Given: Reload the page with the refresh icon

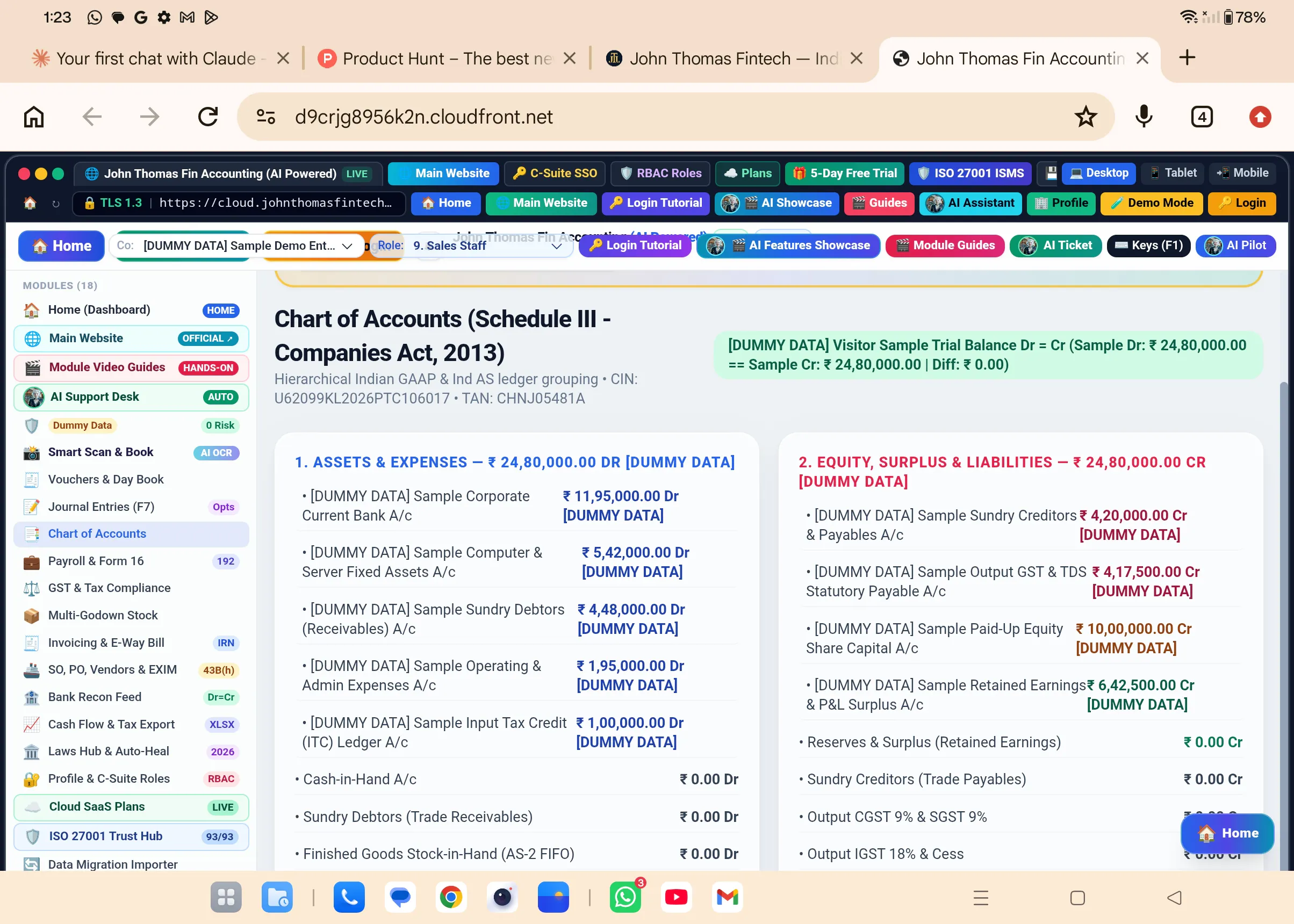Looking at the screenshot, I should (208, 117).
